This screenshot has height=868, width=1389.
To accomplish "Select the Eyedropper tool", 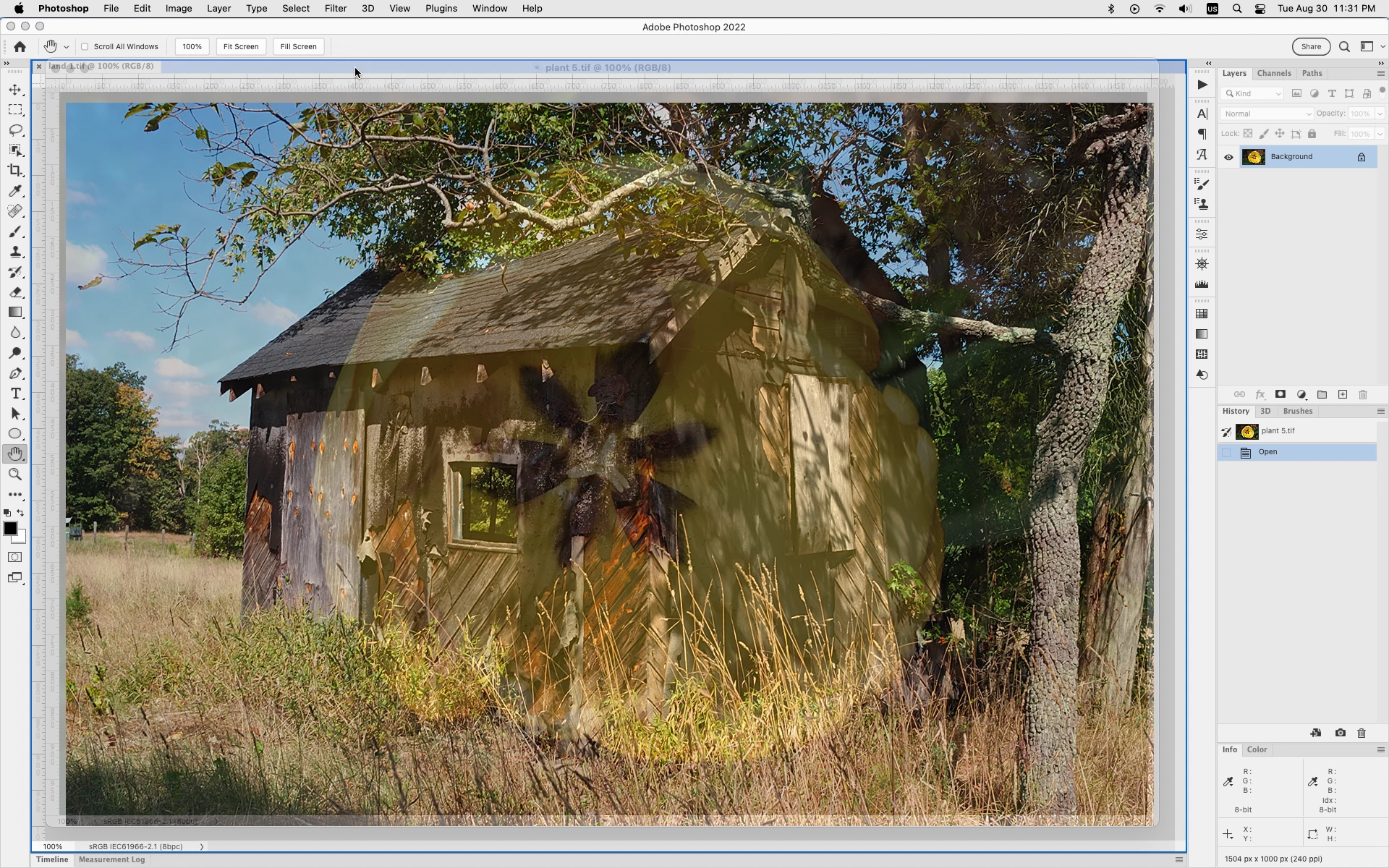I will click(15, 191).
